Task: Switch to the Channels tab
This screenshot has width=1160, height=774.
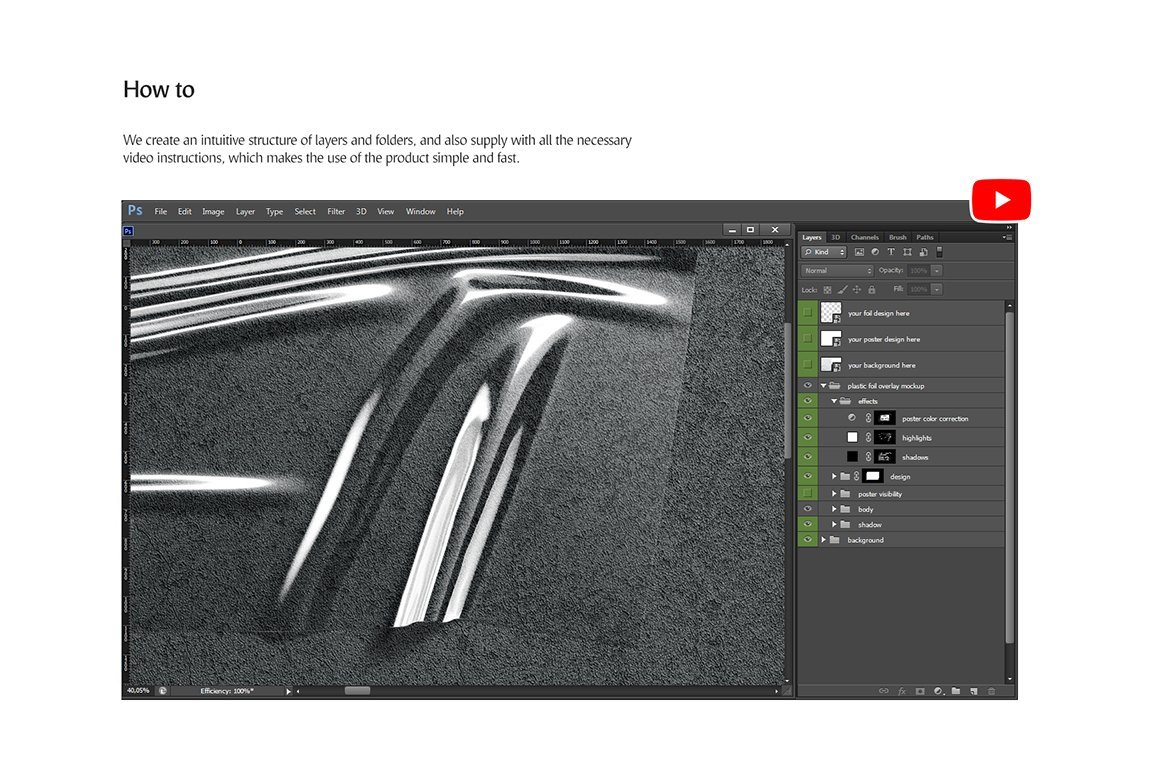Action: pyautogui.click(x=864, y=237)
